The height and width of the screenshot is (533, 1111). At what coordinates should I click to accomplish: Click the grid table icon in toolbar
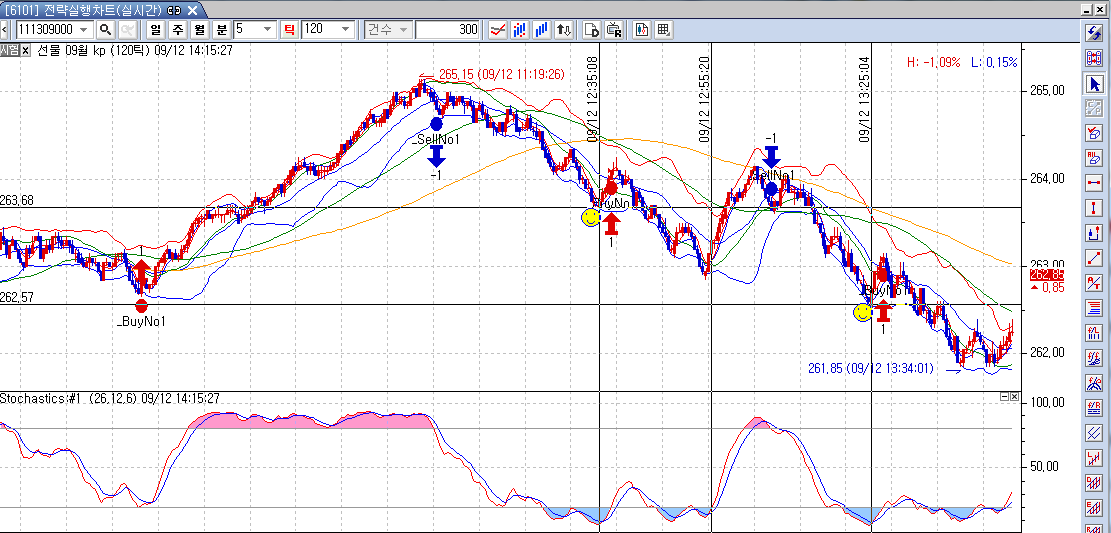pyautogui.click(x=663, y=29)
